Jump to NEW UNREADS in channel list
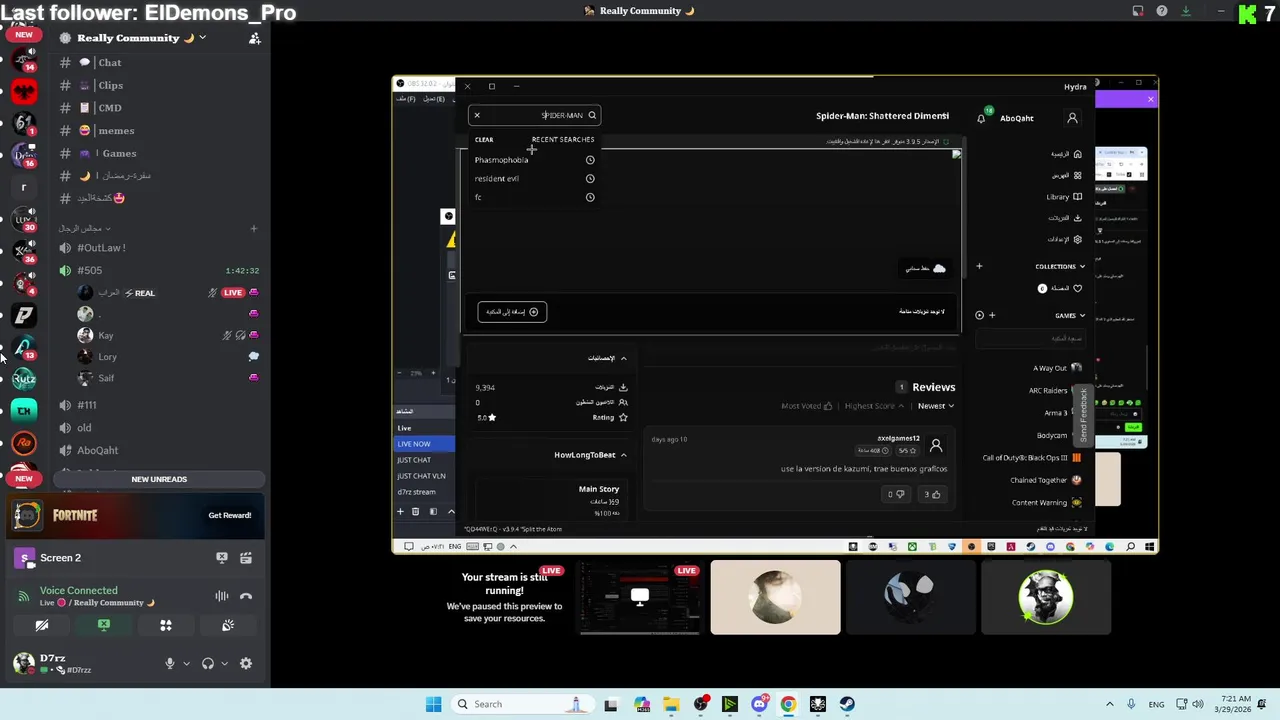The width and height of the screenshot is (1280, 720). [x=159, y=479]
